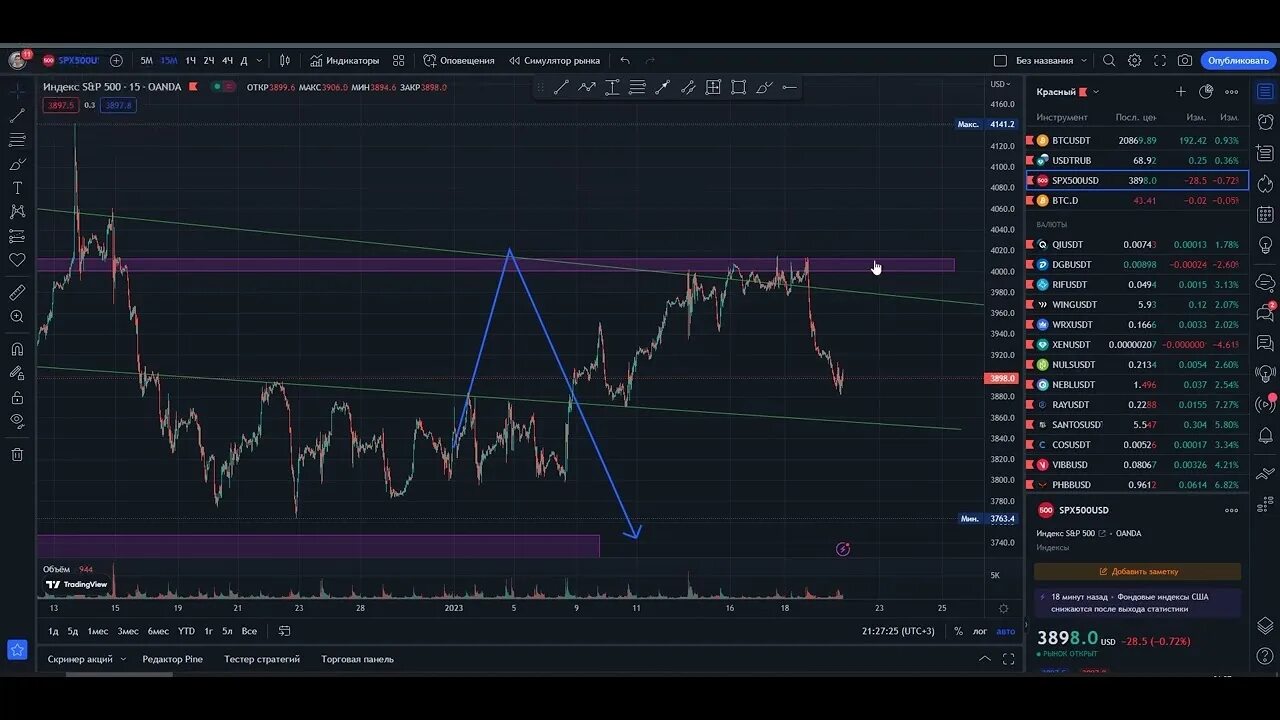This screenshot has width=1280, height=720.
Task: Undo the last action
Action: pos(625,60)
